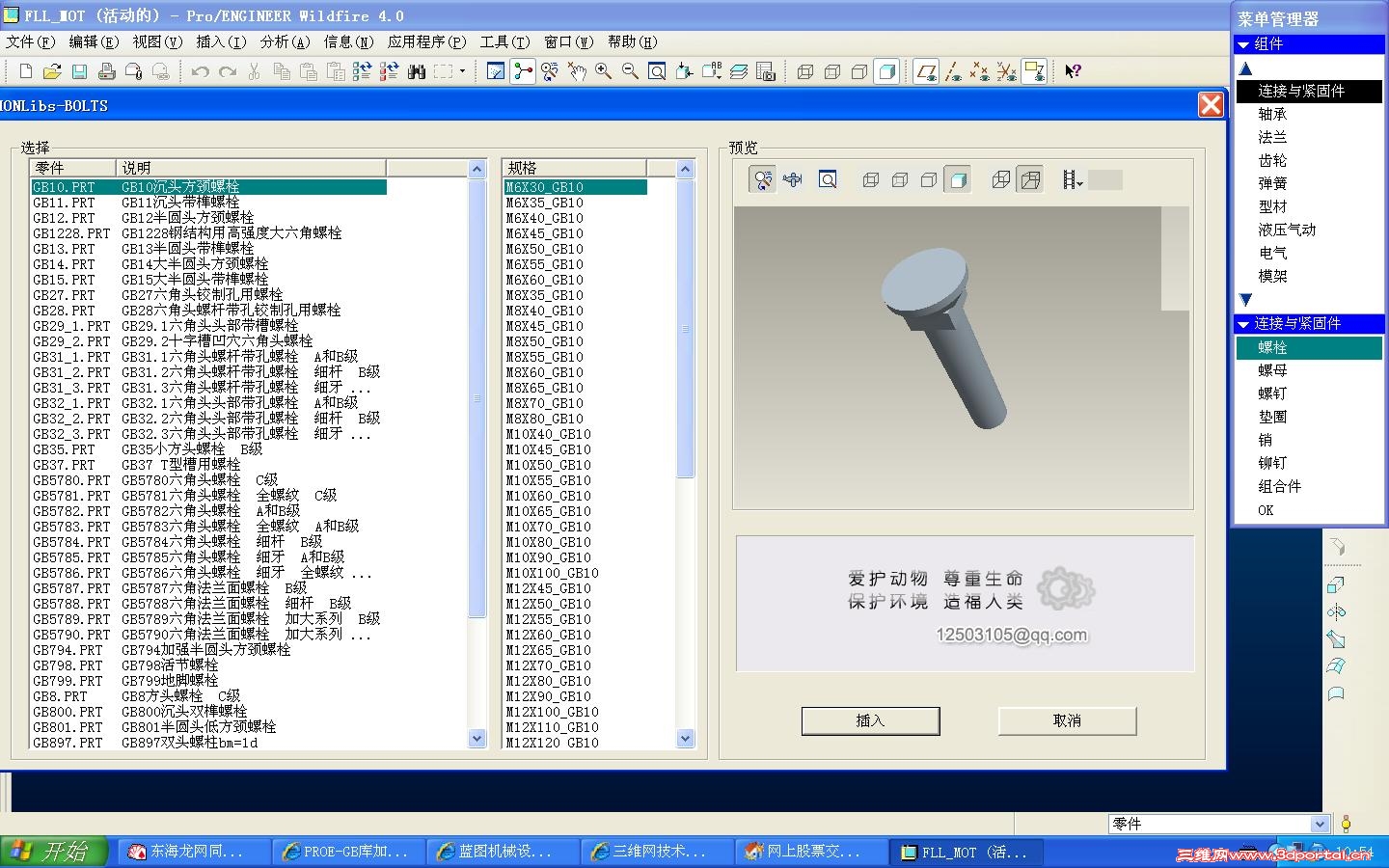
Task: Collapse the 连接与紧固件 submenu header
Action: click(1244, 324)
